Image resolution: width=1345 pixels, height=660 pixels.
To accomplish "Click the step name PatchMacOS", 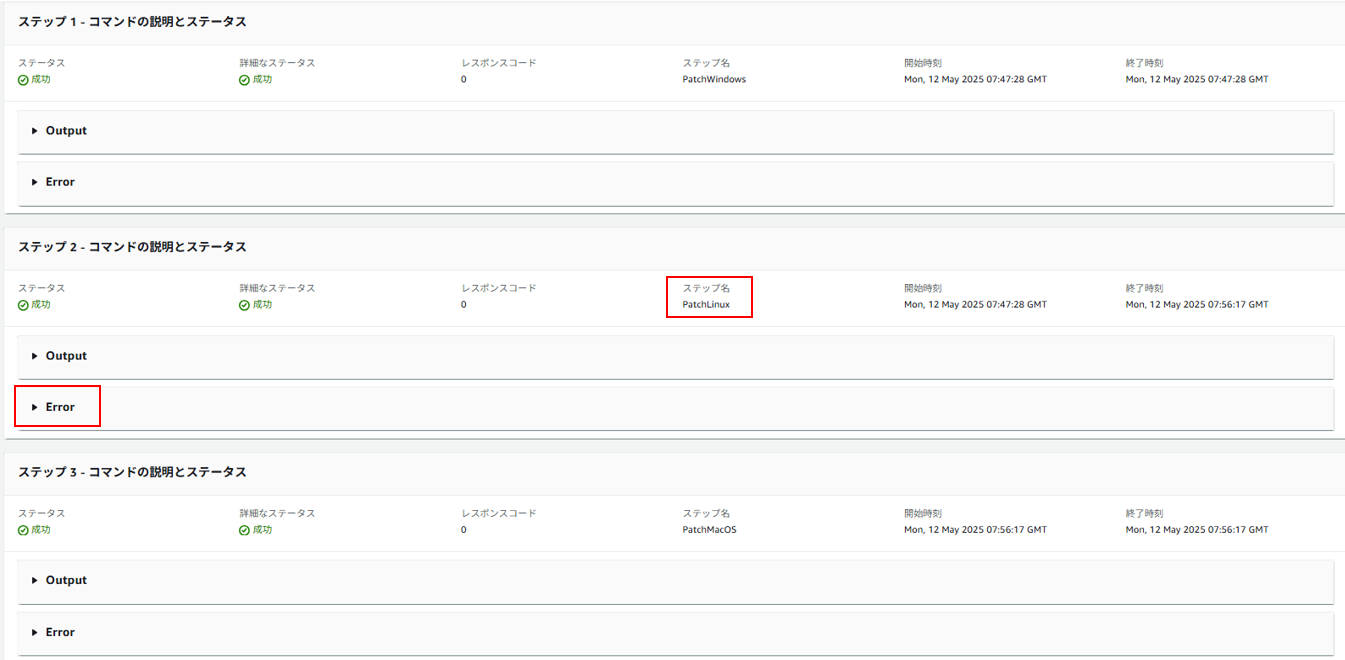I will (709, 530).
